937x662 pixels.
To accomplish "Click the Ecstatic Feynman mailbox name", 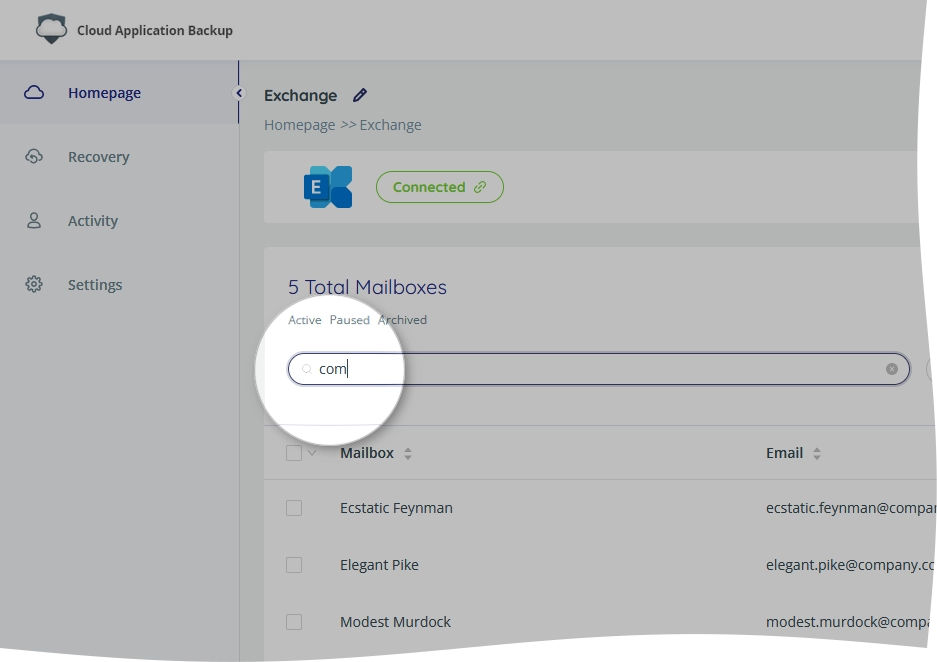I will 396,508.
